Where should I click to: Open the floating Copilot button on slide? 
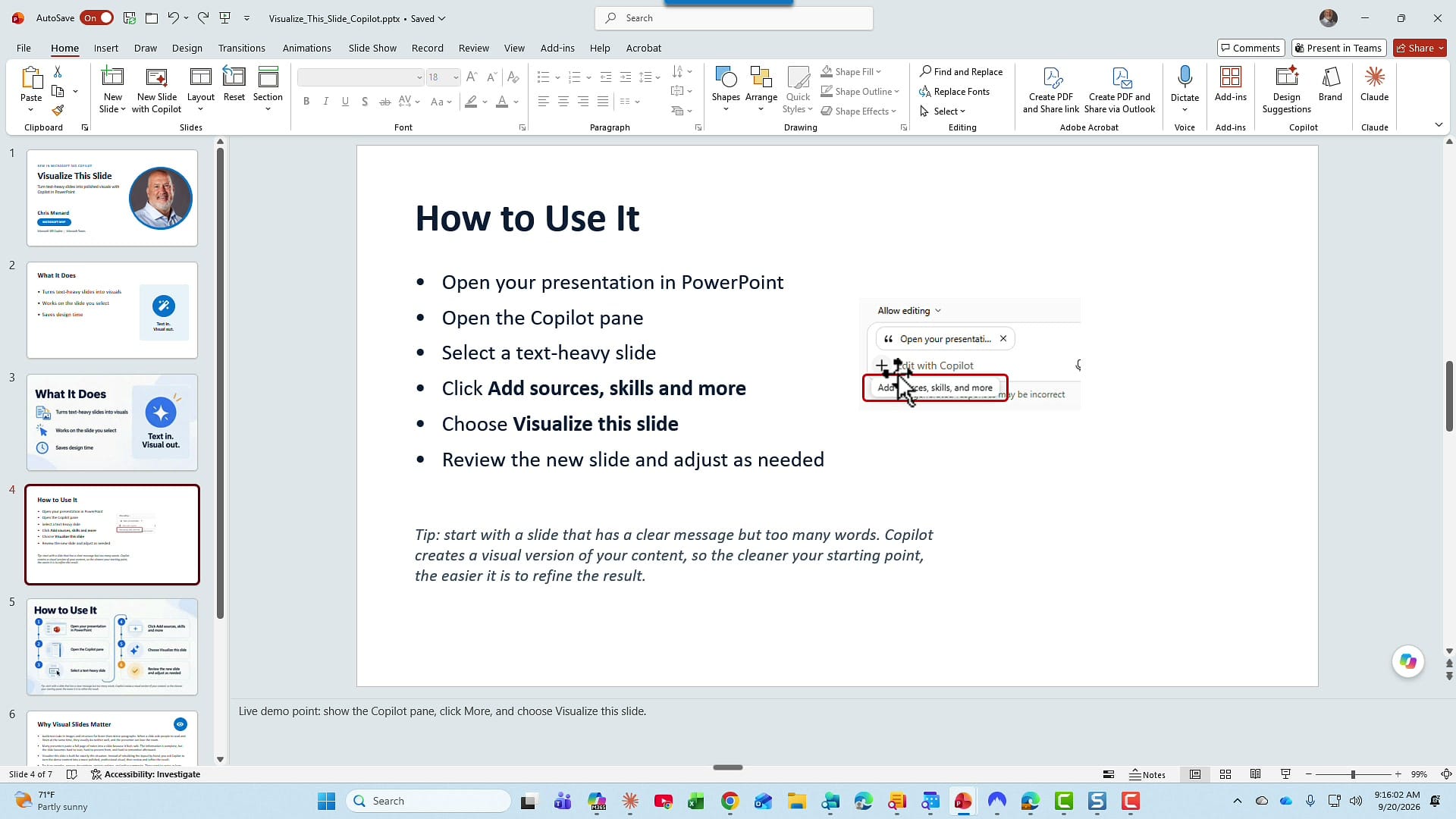(x=1408, y=661)
